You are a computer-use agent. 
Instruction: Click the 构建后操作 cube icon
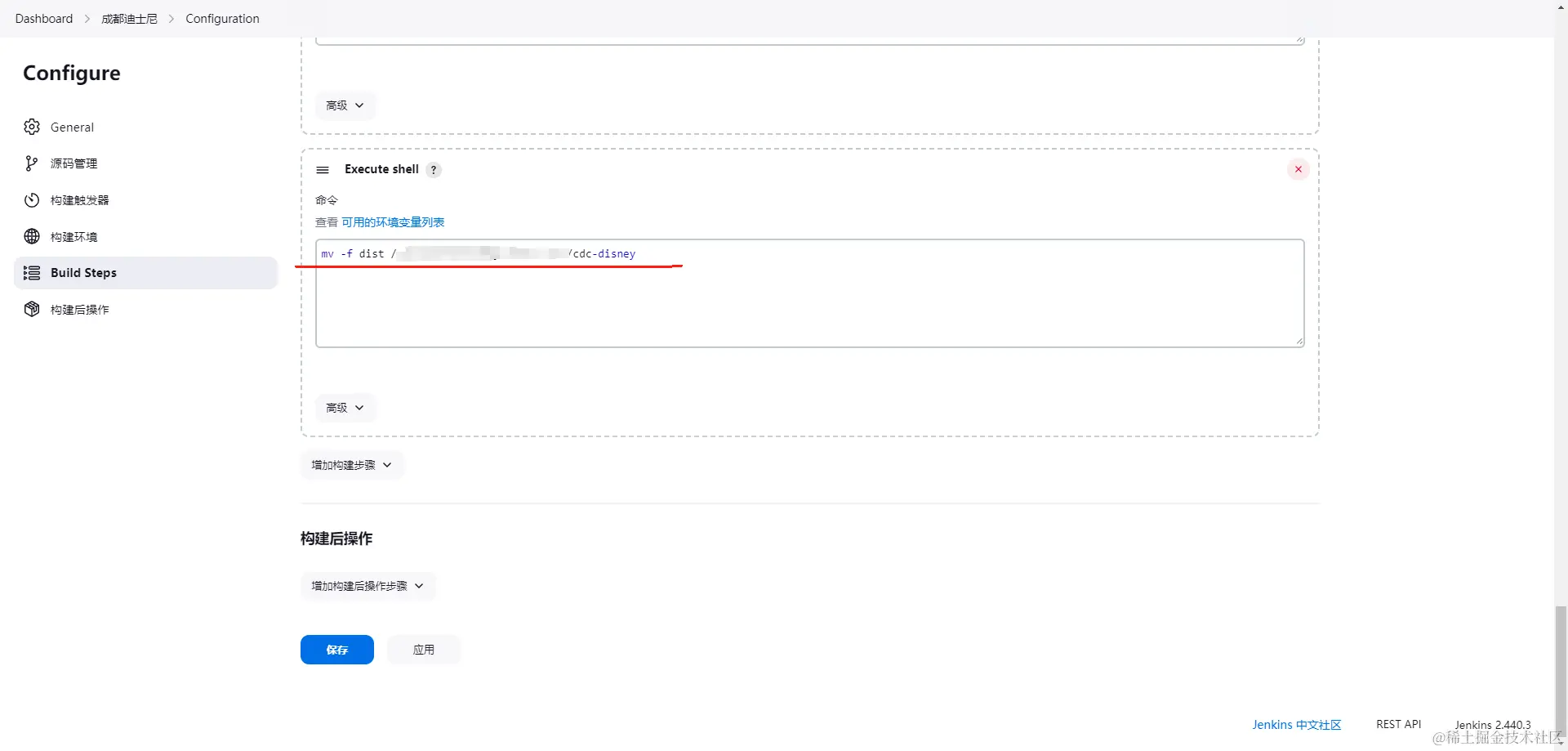(x=32, y=309)
